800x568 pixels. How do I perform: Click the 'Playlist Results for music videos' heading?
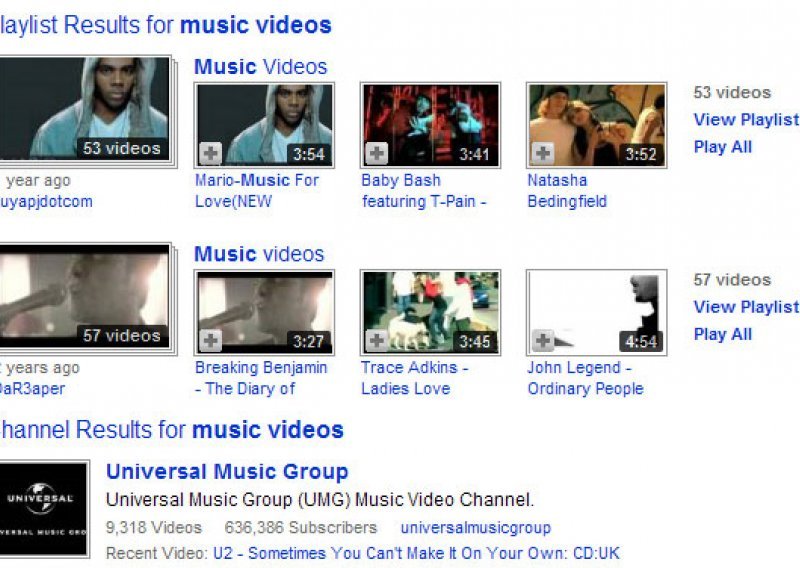(x=166, y=25)
